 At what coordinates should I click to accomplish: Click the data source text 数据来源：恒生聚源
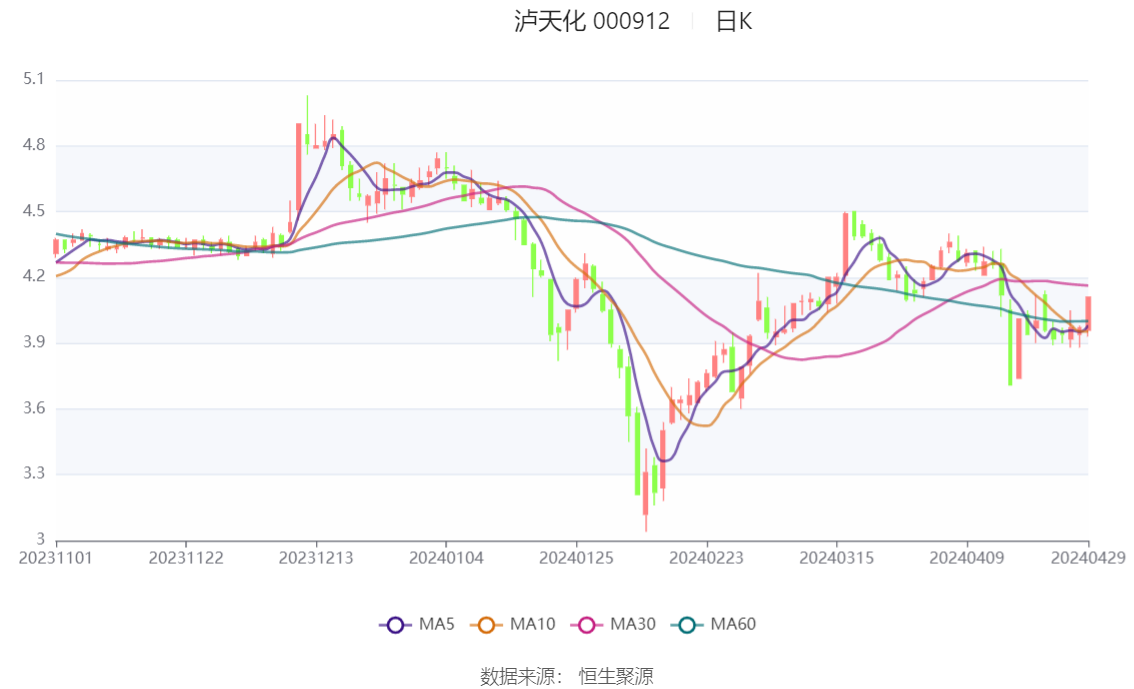click(x=566, y=677)
